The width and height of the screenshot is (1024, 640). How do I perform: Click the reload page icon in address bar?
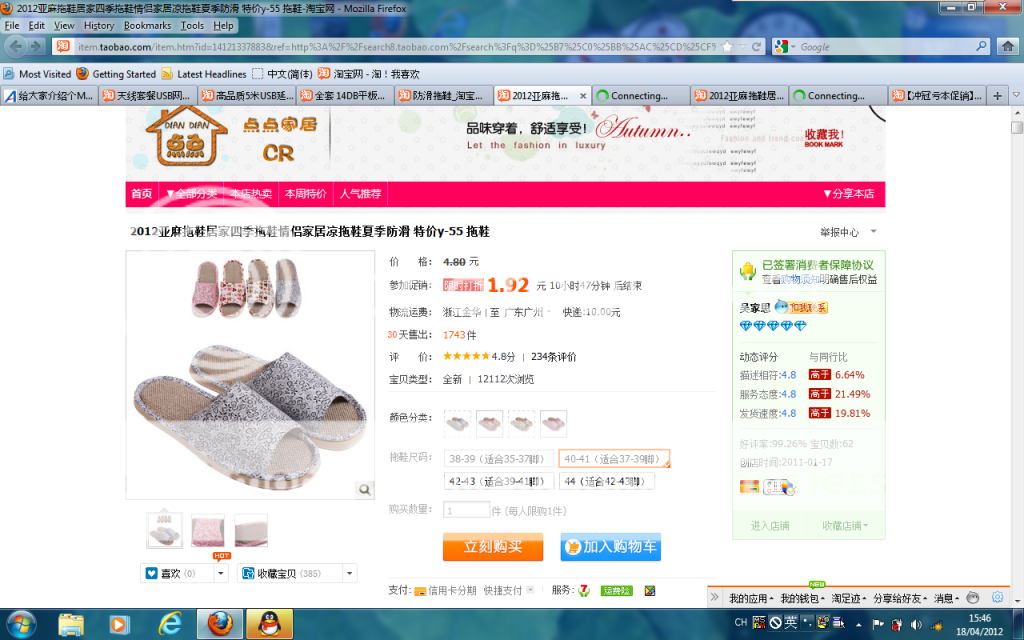756,47
